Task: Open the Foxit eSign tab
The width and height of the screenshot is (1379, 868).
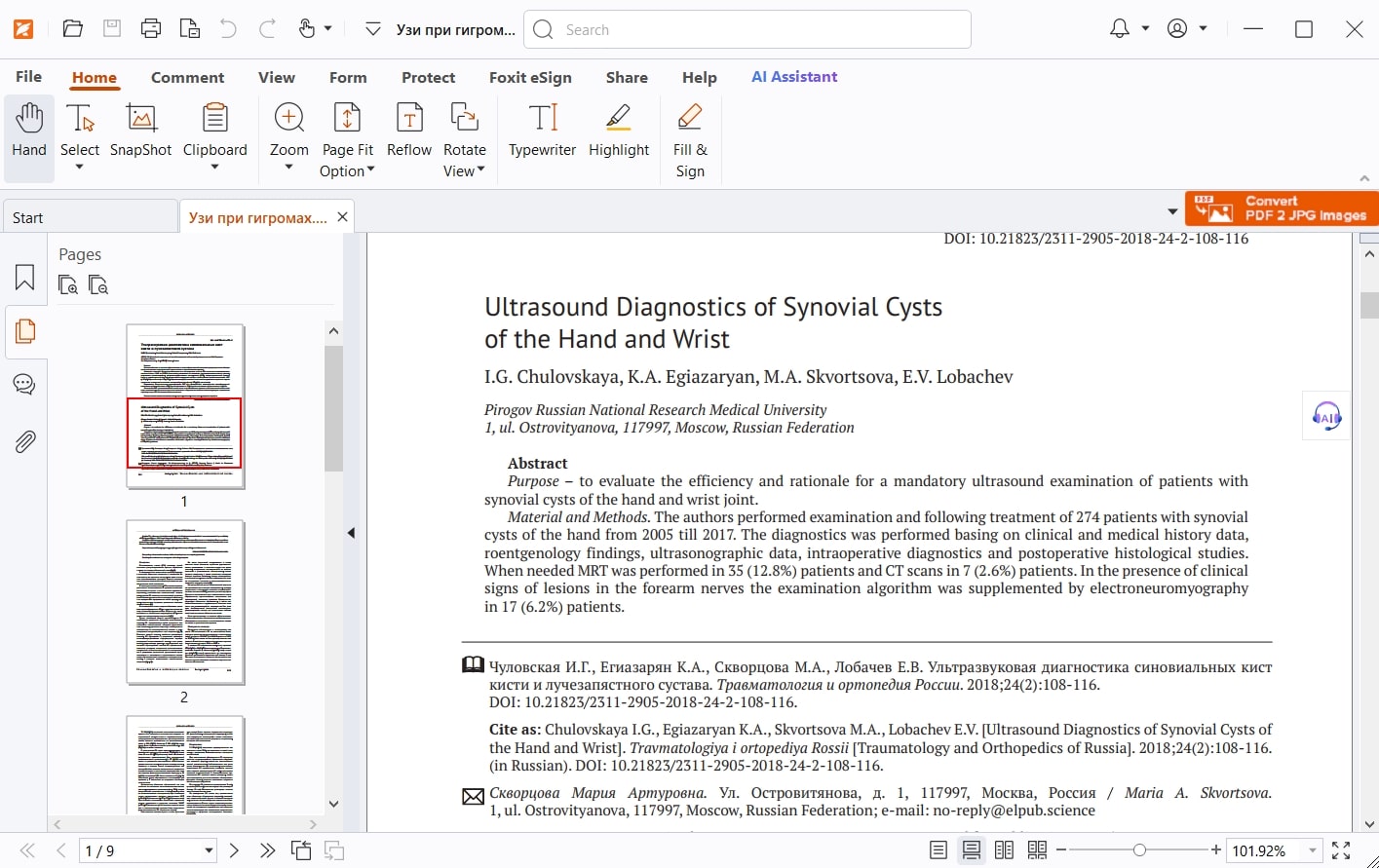Action: coord(530,77)
